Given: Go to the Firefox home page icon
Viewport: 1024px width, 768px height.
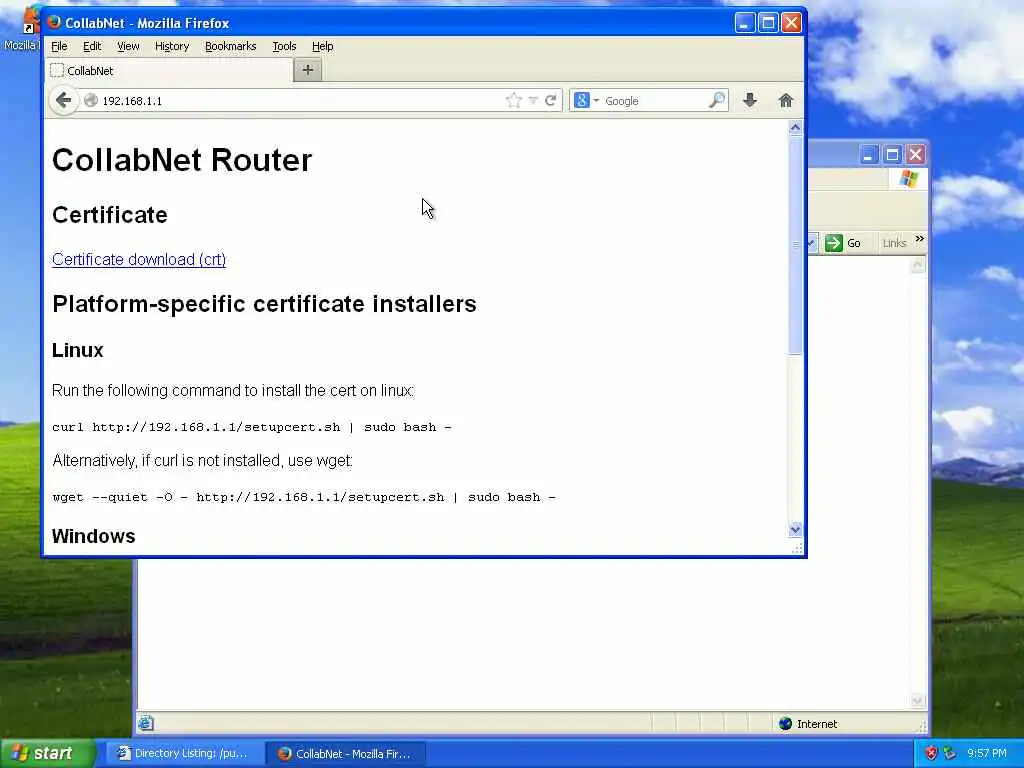Looking at the screenshot, I should (786, 100).
